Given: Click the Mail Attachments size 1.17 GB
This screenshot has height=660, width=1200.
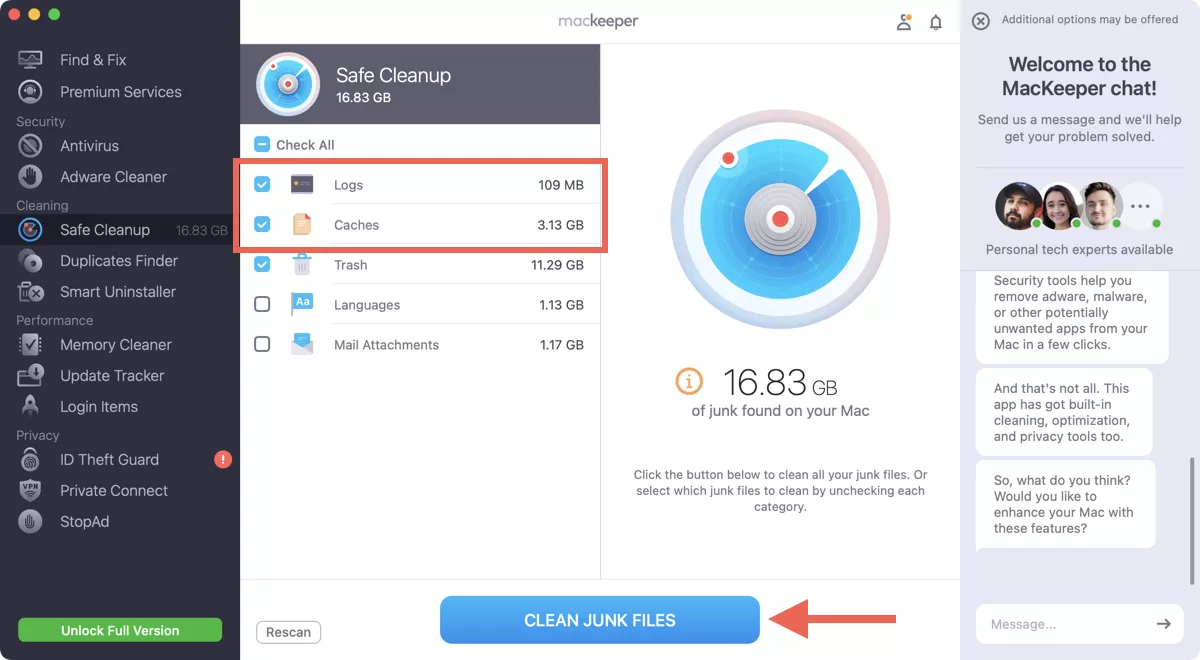Looking at the screenshot, I should (562, 345).
